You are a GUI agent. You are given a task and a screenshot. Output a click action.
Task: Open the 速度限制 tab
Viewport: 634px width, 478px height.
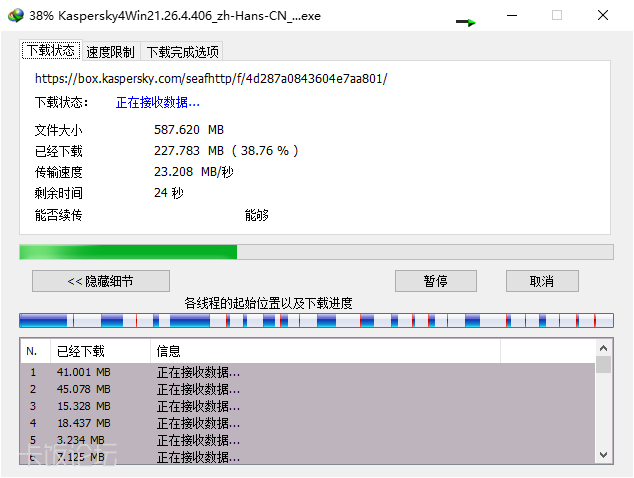click(110, 52)
